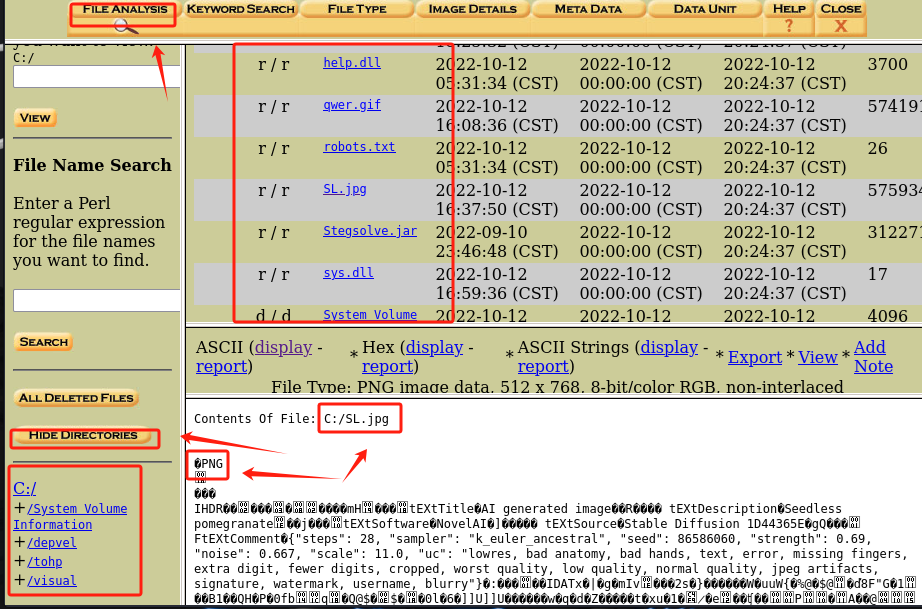The width and height of the screenshot is (922, 609).
Task: Click the ASCII Strings report link
Action: (x=543, y=366)
